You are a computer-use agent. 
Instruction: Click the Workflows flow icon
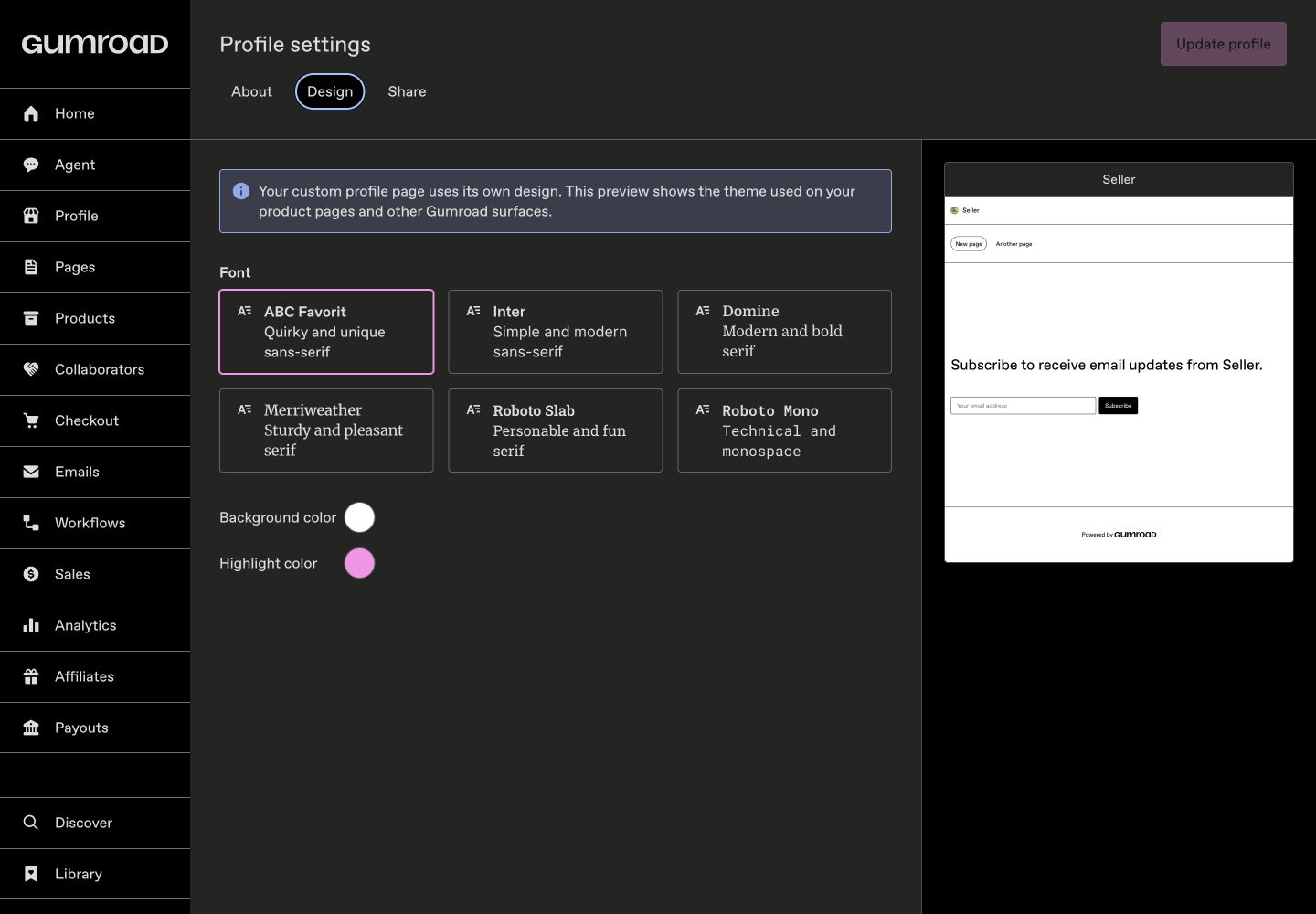tap(31, 523)
